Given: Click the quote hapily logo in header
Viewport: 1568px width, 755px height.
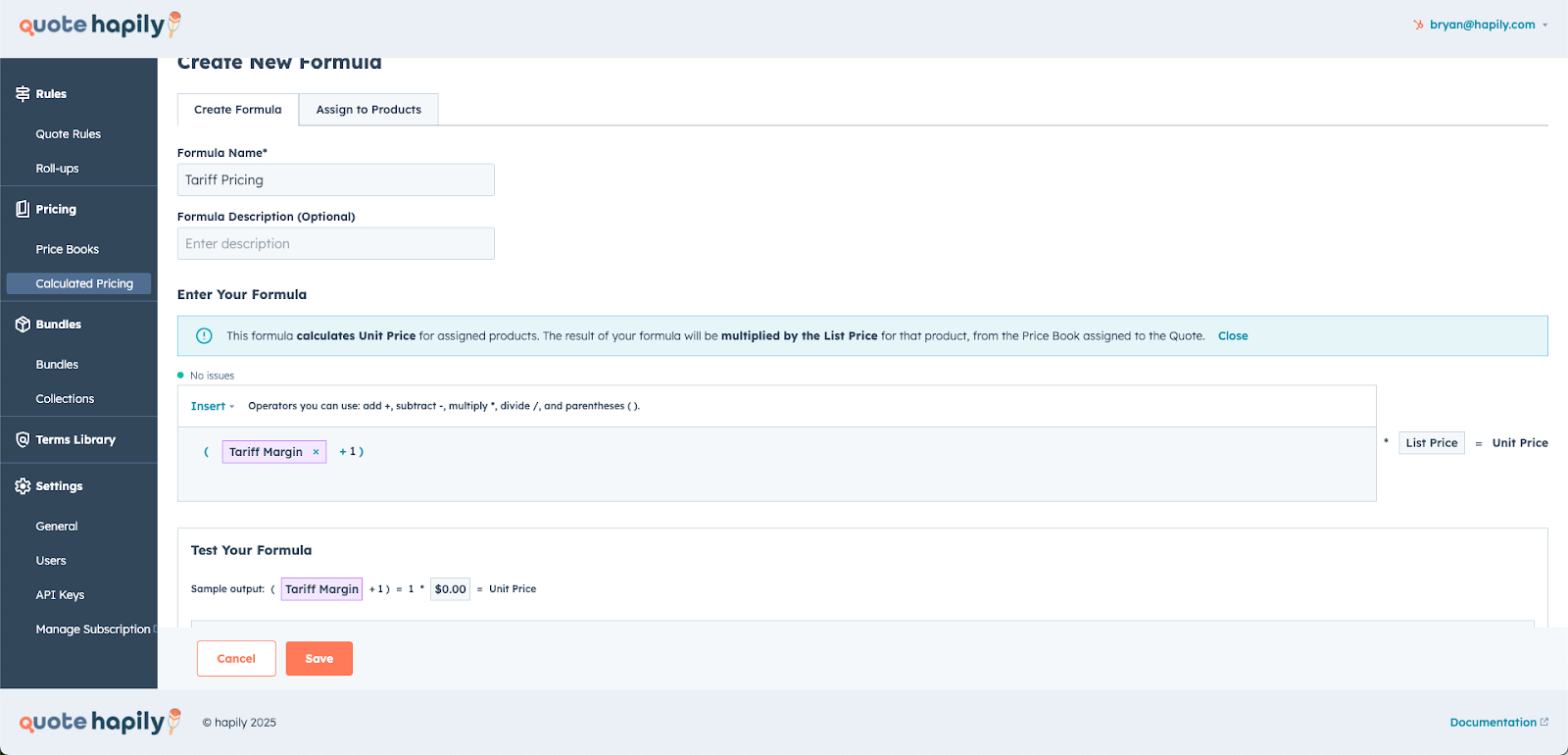Looking at the screenshot, I should tap(100, 25).
